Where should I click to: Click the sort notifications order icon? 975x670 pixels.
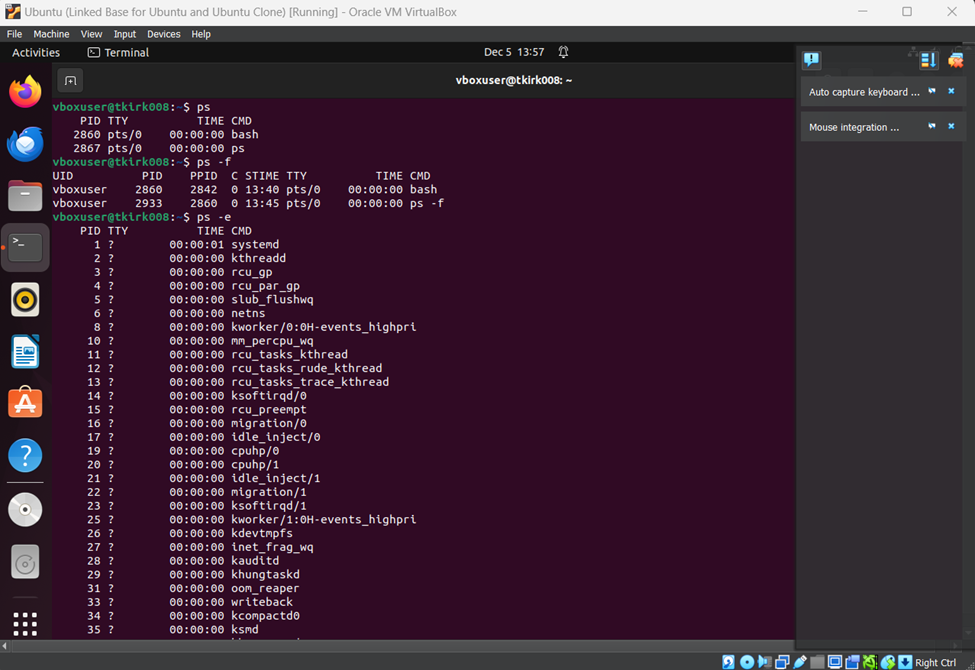pyautogui.click(x=928, y=60)
